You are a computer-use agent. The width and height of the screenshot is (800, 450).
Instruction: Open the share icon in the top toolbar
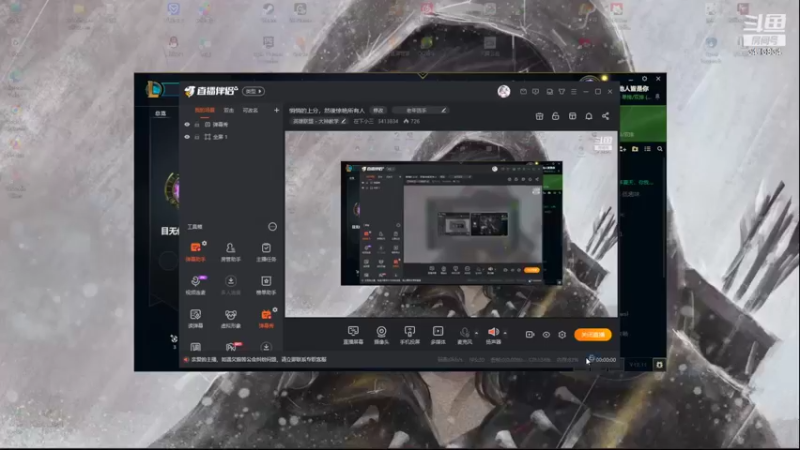coord(605,116)
